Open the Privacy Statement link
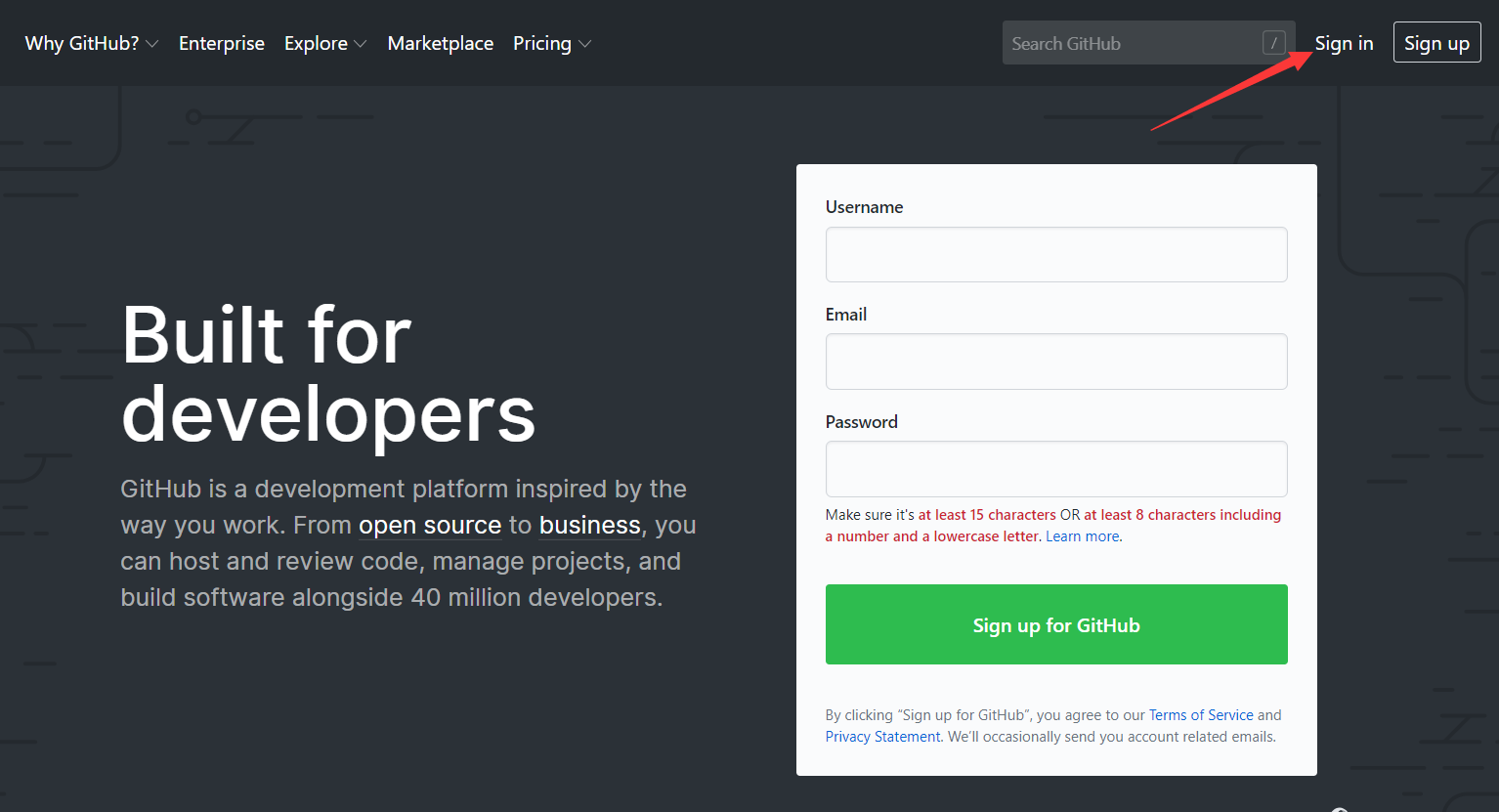Screen dimensions: 1499x812 [x=881, y=736]
